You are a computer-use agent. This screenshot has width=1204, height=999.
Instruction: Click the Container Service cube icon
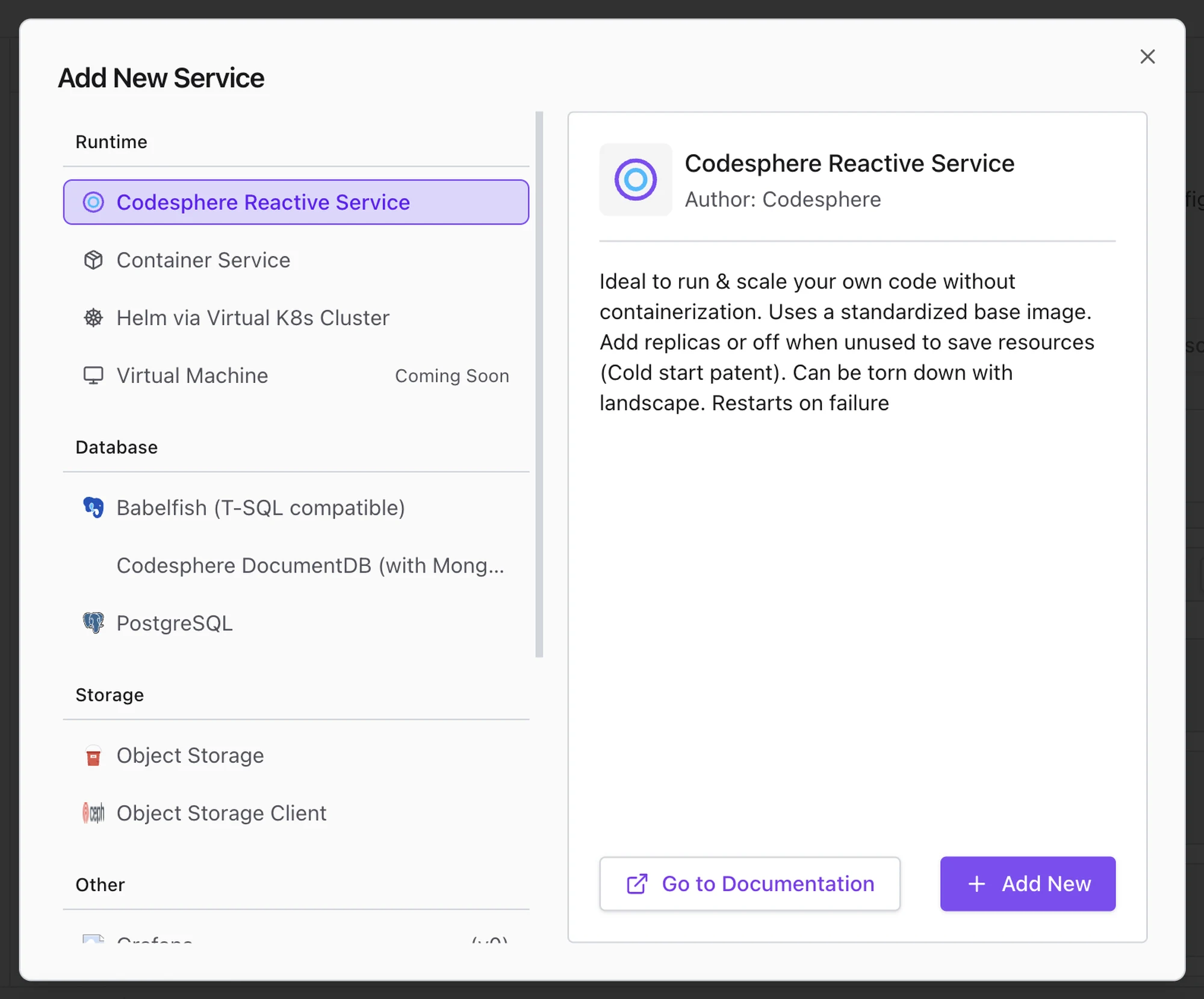93,260
